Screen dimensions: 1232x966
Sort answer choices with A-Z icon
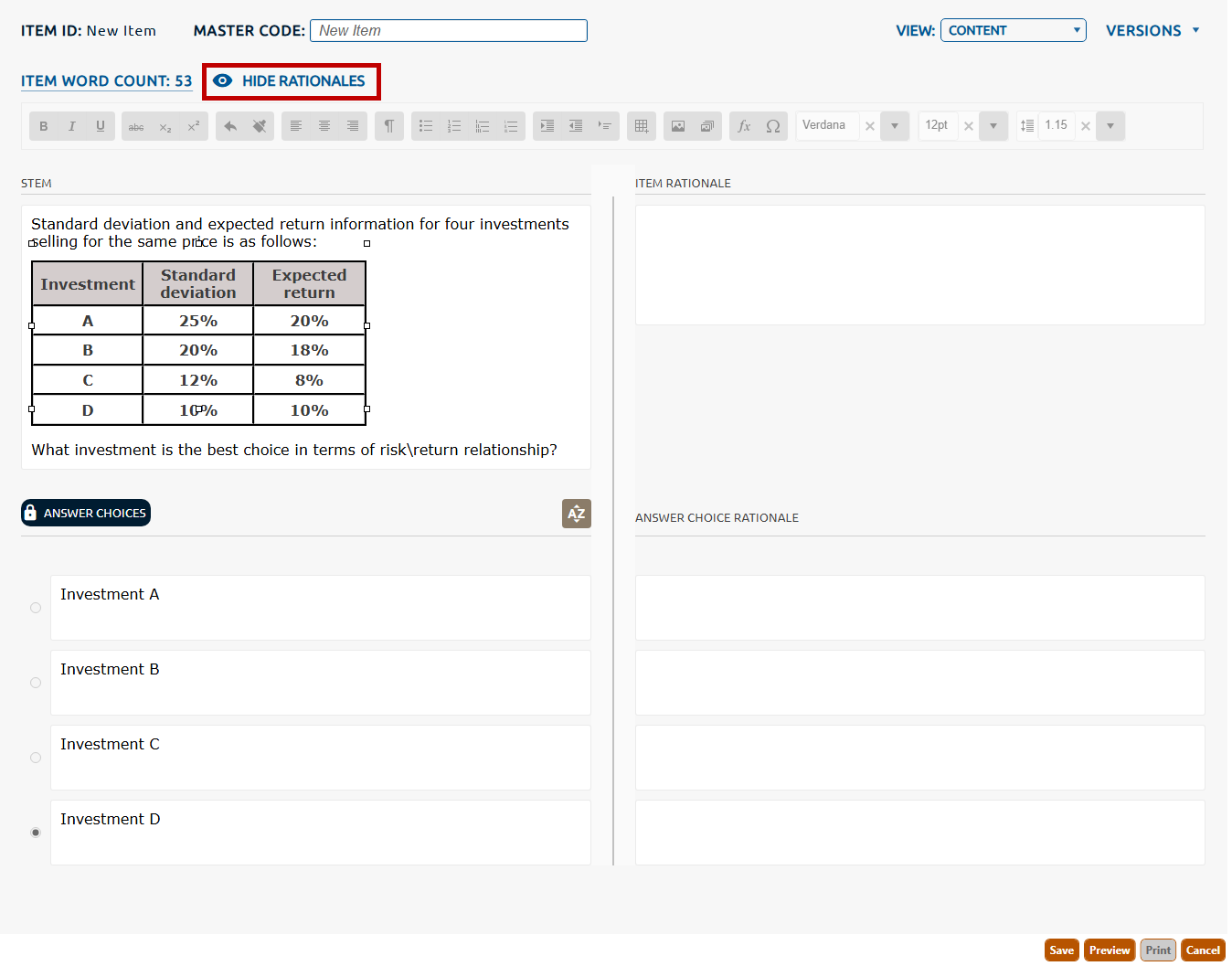pos(576,514)
